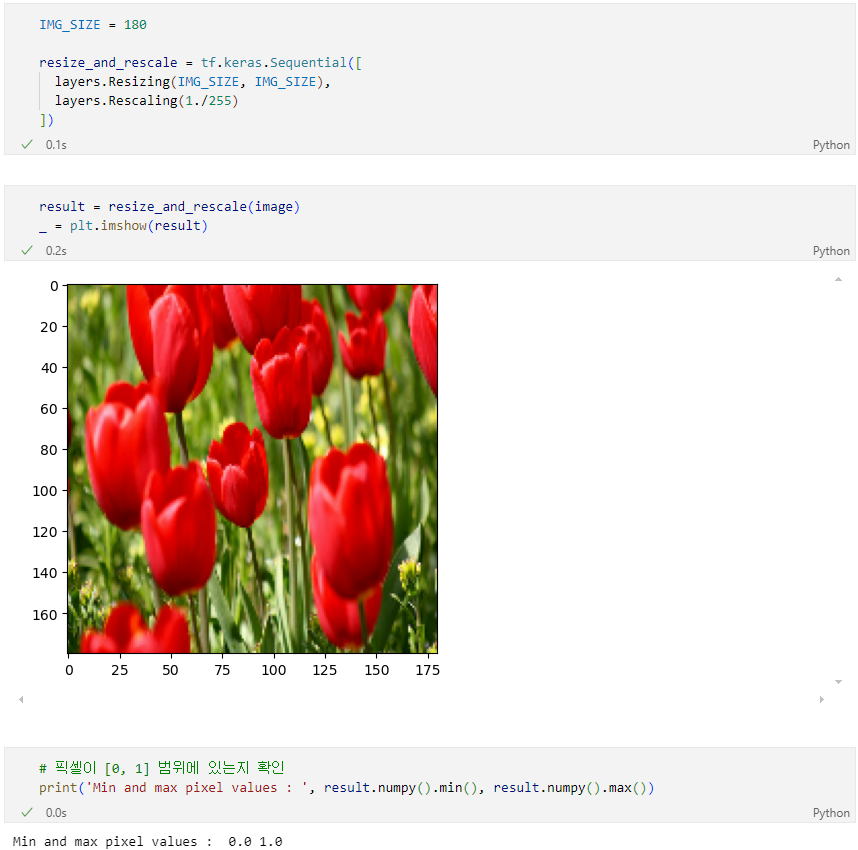Click the success checkmark beside 0.1s
This screenshot has width=858, height=850.
27,144
